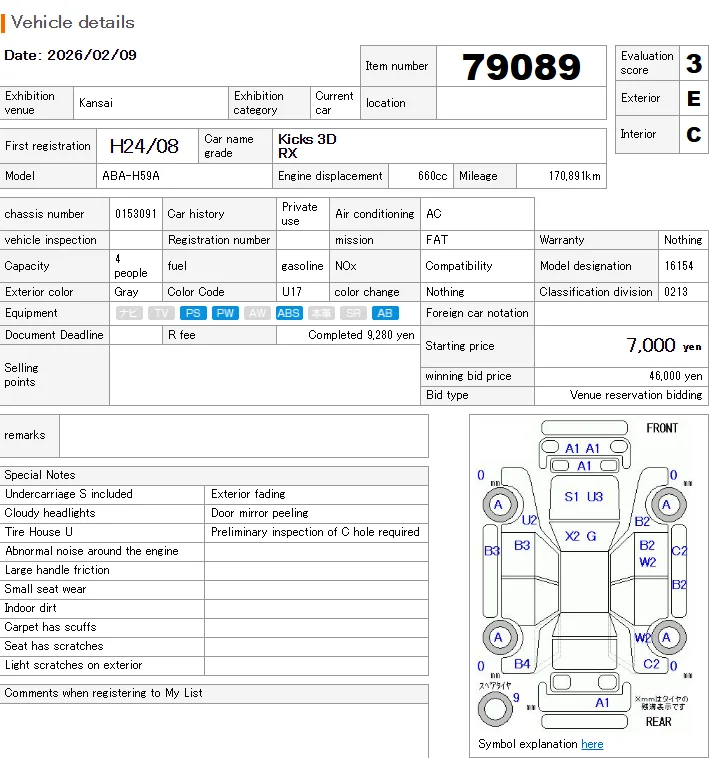Click the U2 mark on the car diagram
This screenshot has height=758, width=711.
pyautogui.click(x=530, y=520)
